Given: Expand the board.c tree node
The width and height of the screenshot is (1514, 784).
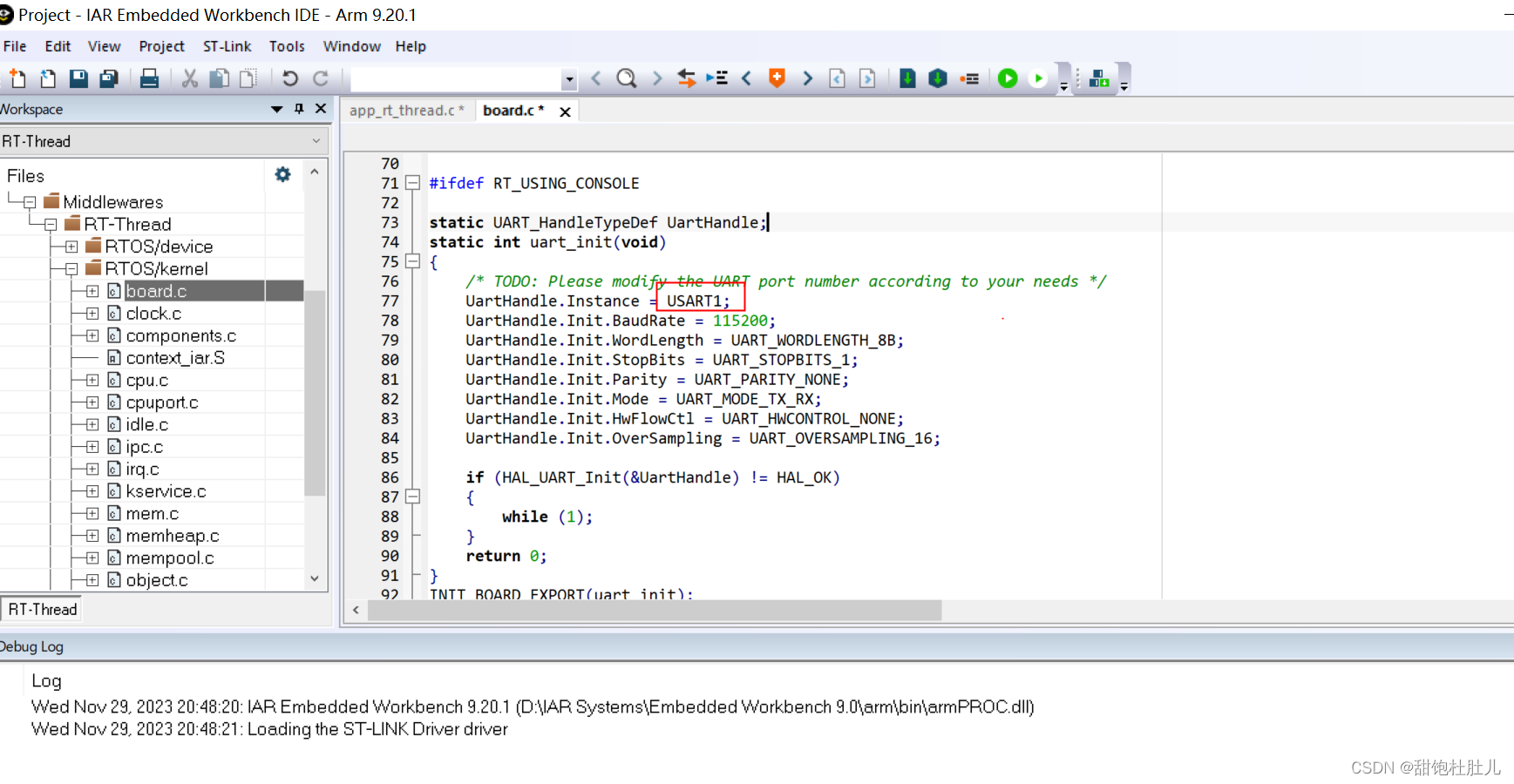Looking at the screenshot, I should pyautogui.click(x=92, y=291).
